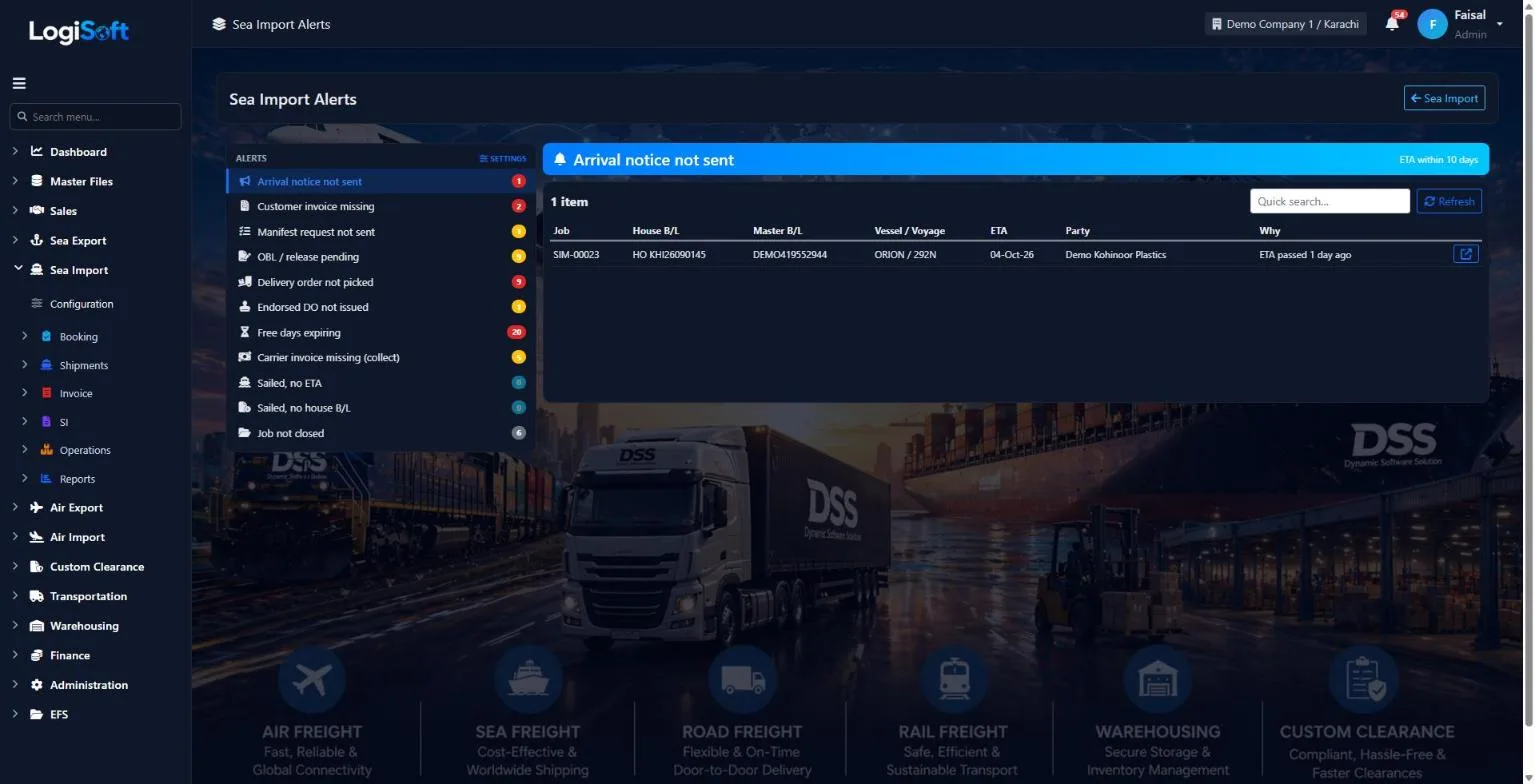Open alert Settings link

[503, 158]
